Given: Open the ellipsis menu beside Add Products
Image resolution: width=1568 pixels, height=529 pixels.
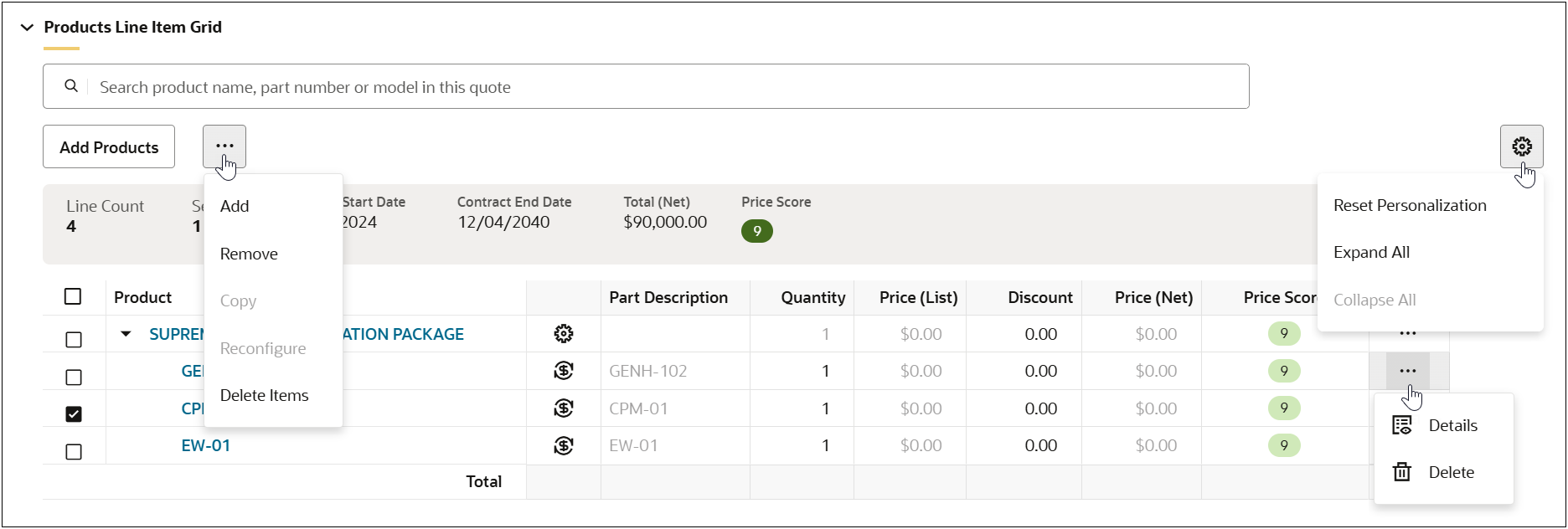Looking at the screenshot, I should click(224, 146).
